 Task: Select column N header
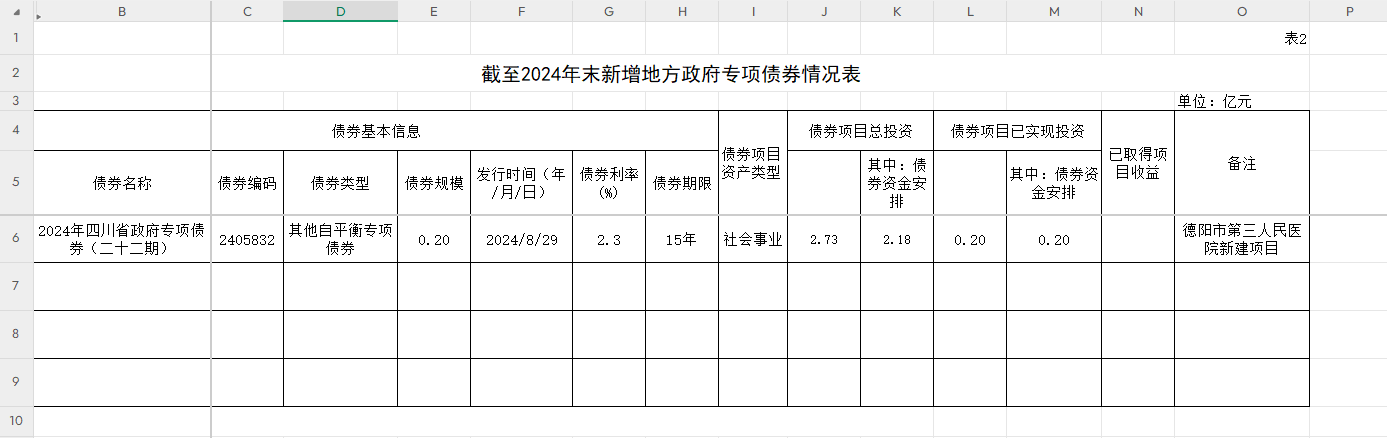[1138, 11]
